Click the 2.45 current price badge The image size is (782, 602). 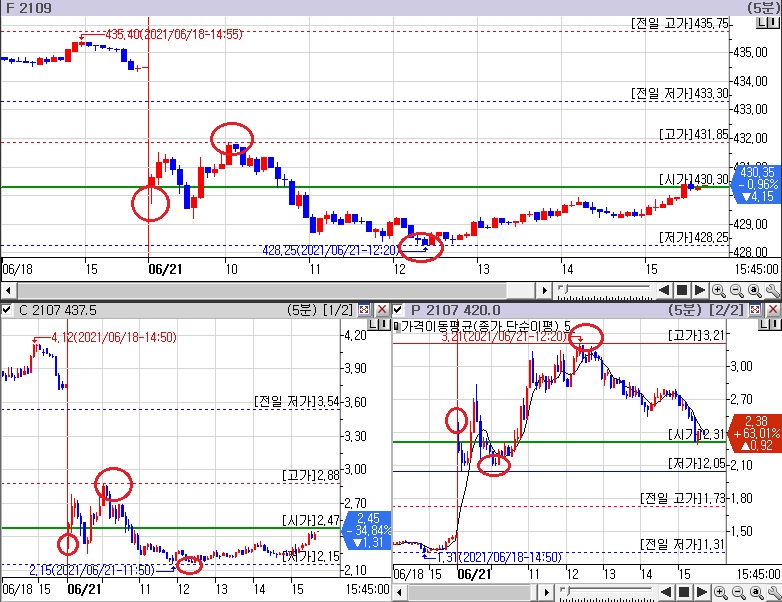[367, 530]
